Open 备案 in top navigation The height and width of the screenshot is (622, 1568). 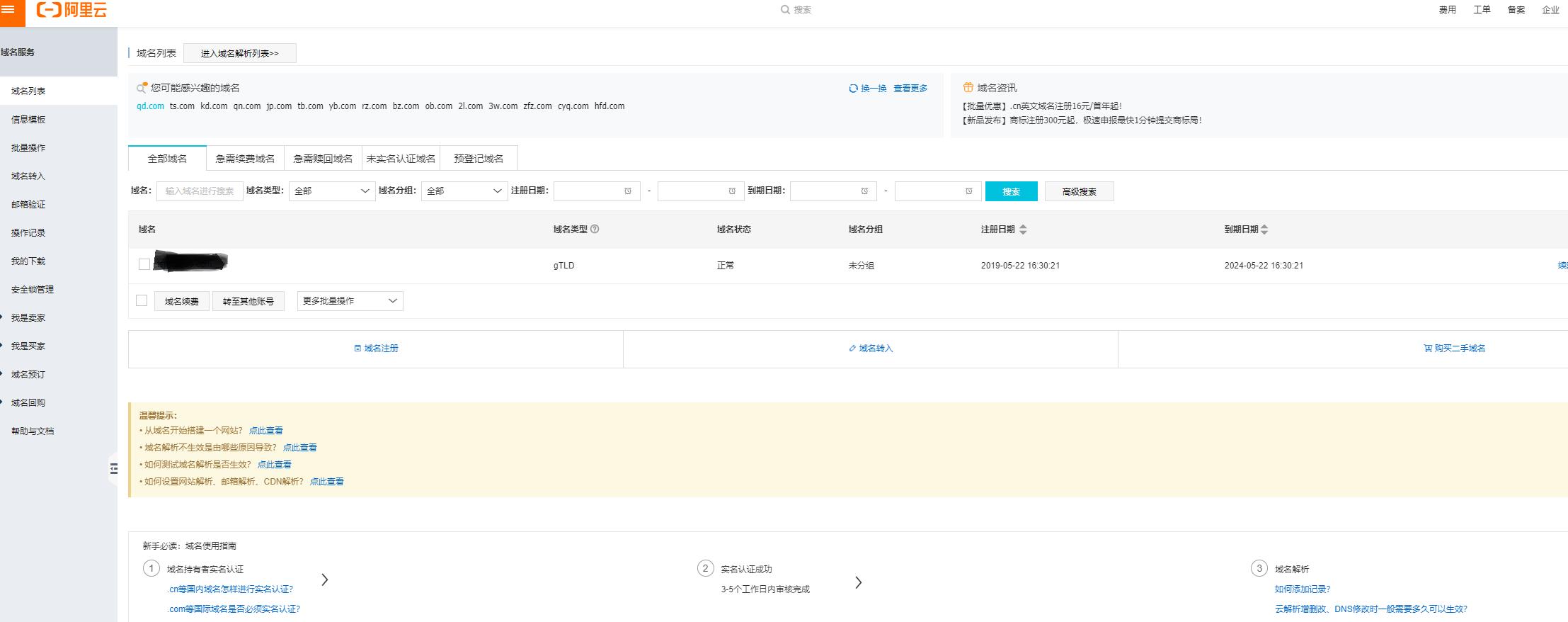(1516, 10)
